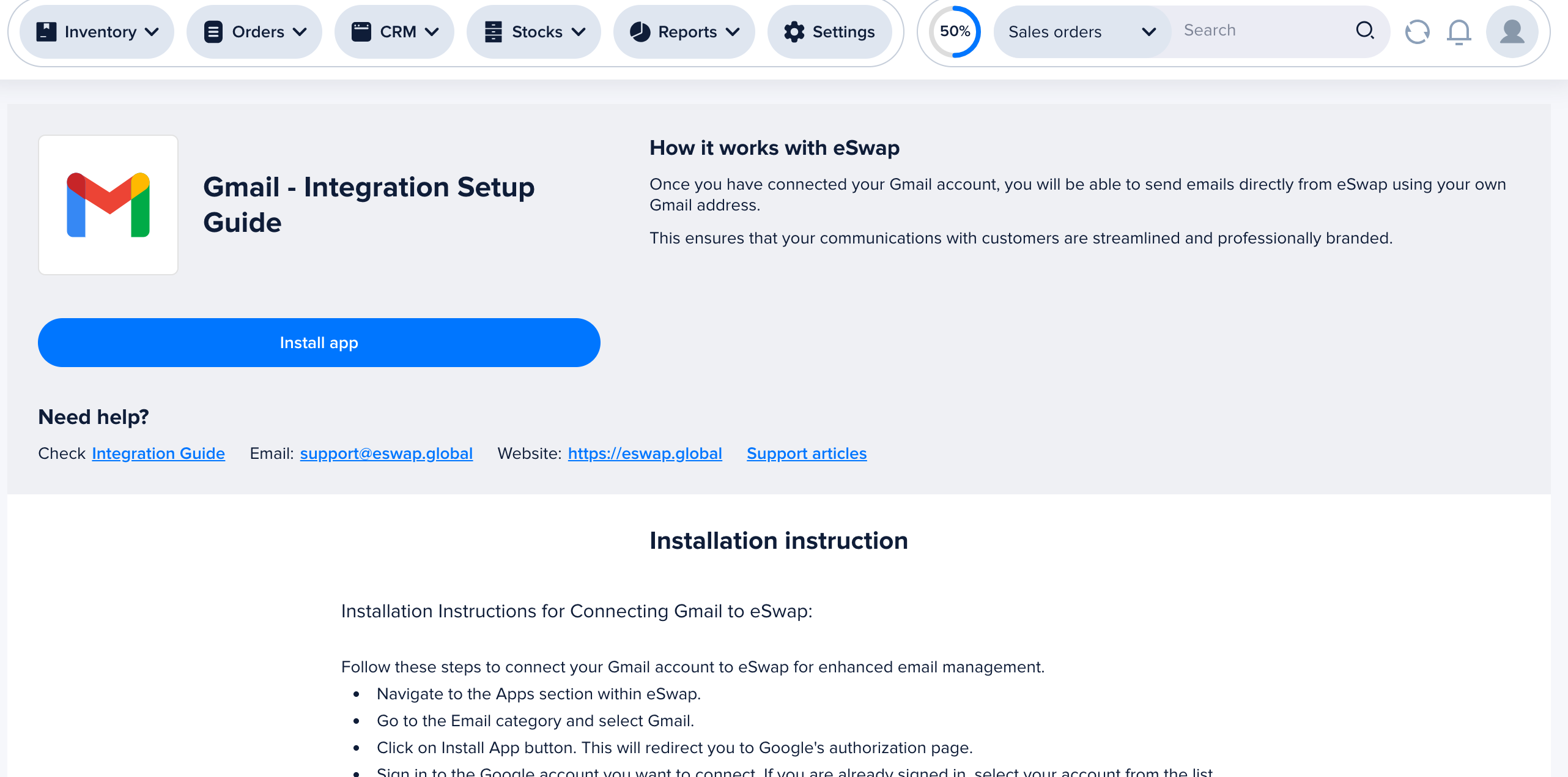
Task: Click the 'Click on Install App button' step
Action: pos(675,748)
